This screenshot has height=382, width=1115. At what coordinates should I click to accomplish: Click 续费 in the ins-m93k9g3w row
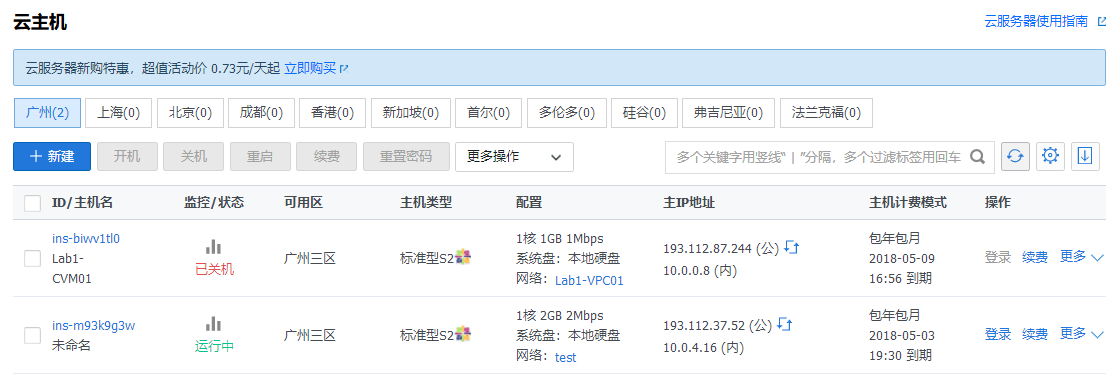click(1035, 334)
